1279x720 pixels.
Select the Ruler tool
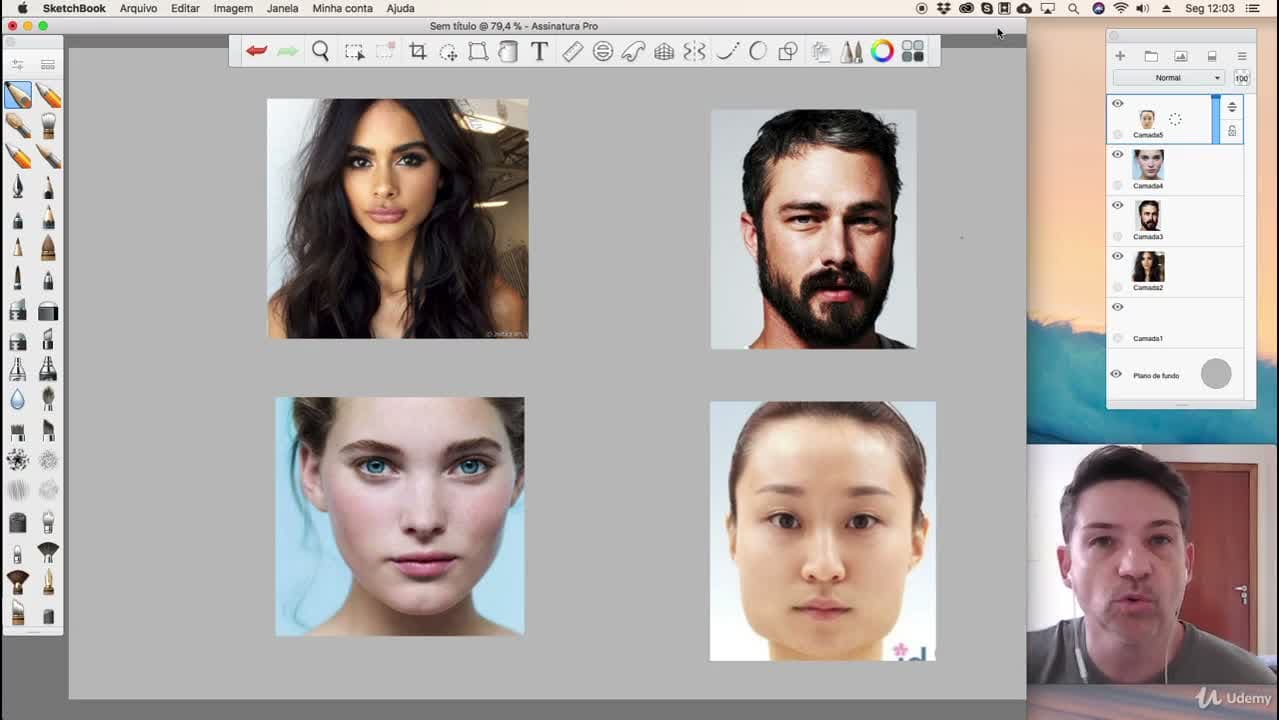(x=572, y=51)
